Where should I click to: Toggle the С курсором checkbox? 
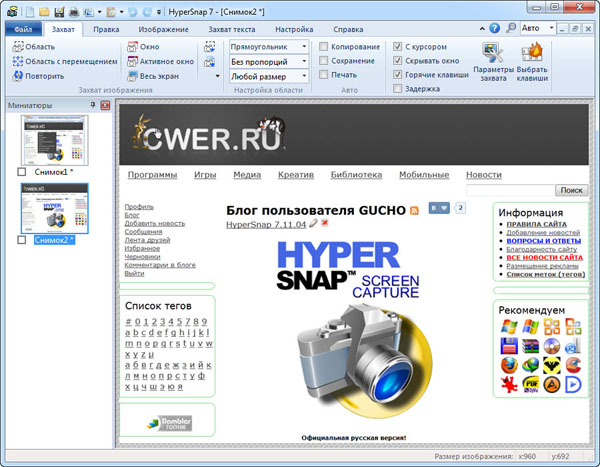pyautogui.click(x=398, y=47)
